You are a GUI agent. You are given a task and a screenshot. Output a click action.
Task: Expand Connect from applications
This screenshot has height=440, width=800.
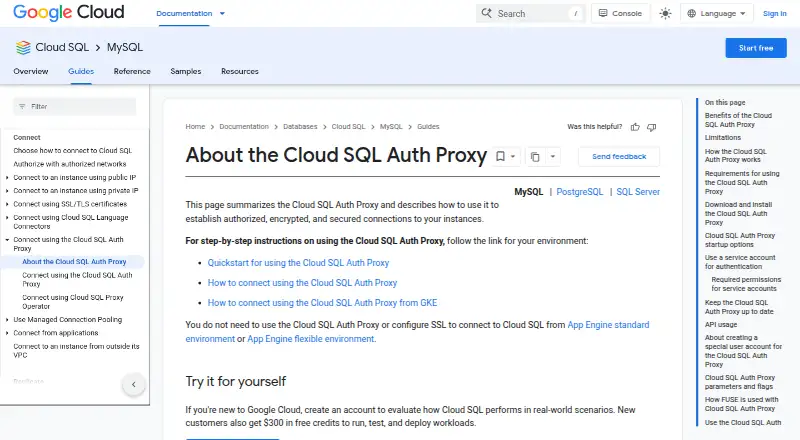pyautogui.click(x=7, y=333)
